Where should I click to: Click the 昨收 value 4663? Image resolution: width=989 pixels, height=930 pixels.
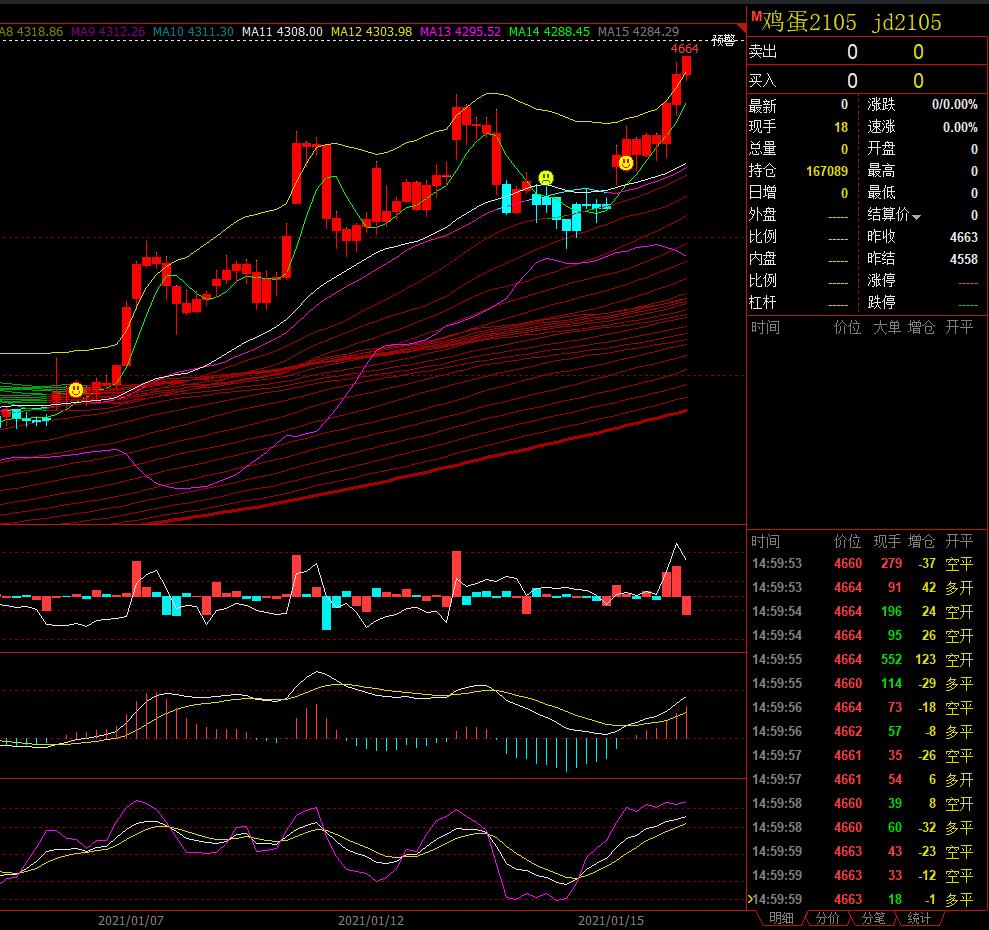(x=964, y=237)
